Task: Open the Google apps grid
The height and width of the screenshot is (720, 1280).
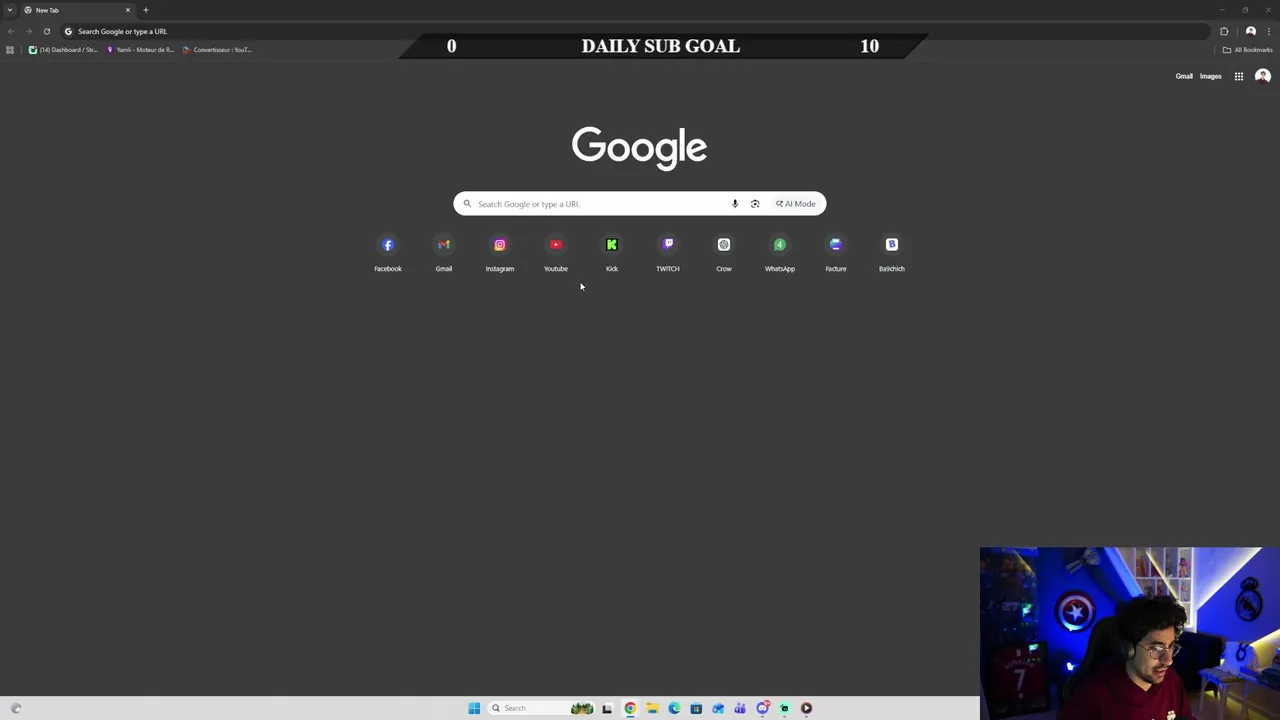Action: click(1239, 76)
